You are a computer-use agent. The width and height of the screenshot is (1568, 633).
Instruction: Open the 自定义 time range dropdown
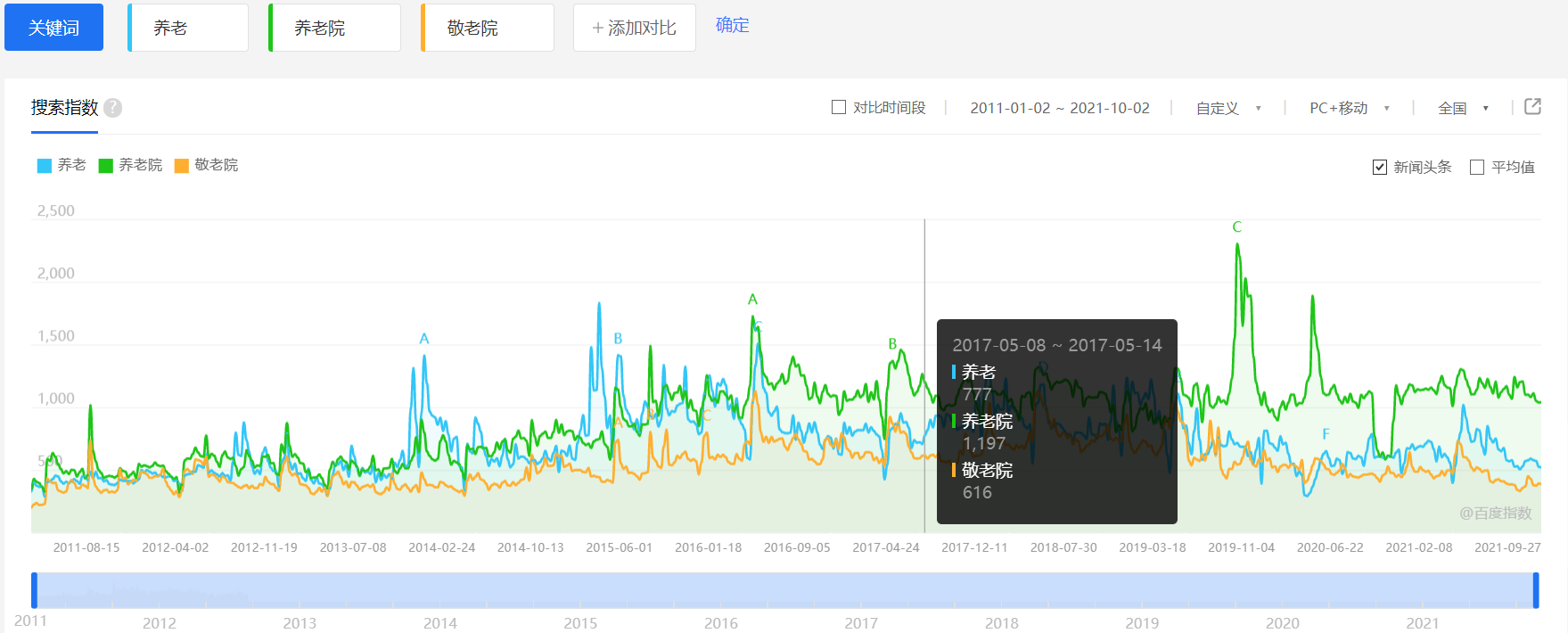pos(1228,108)
